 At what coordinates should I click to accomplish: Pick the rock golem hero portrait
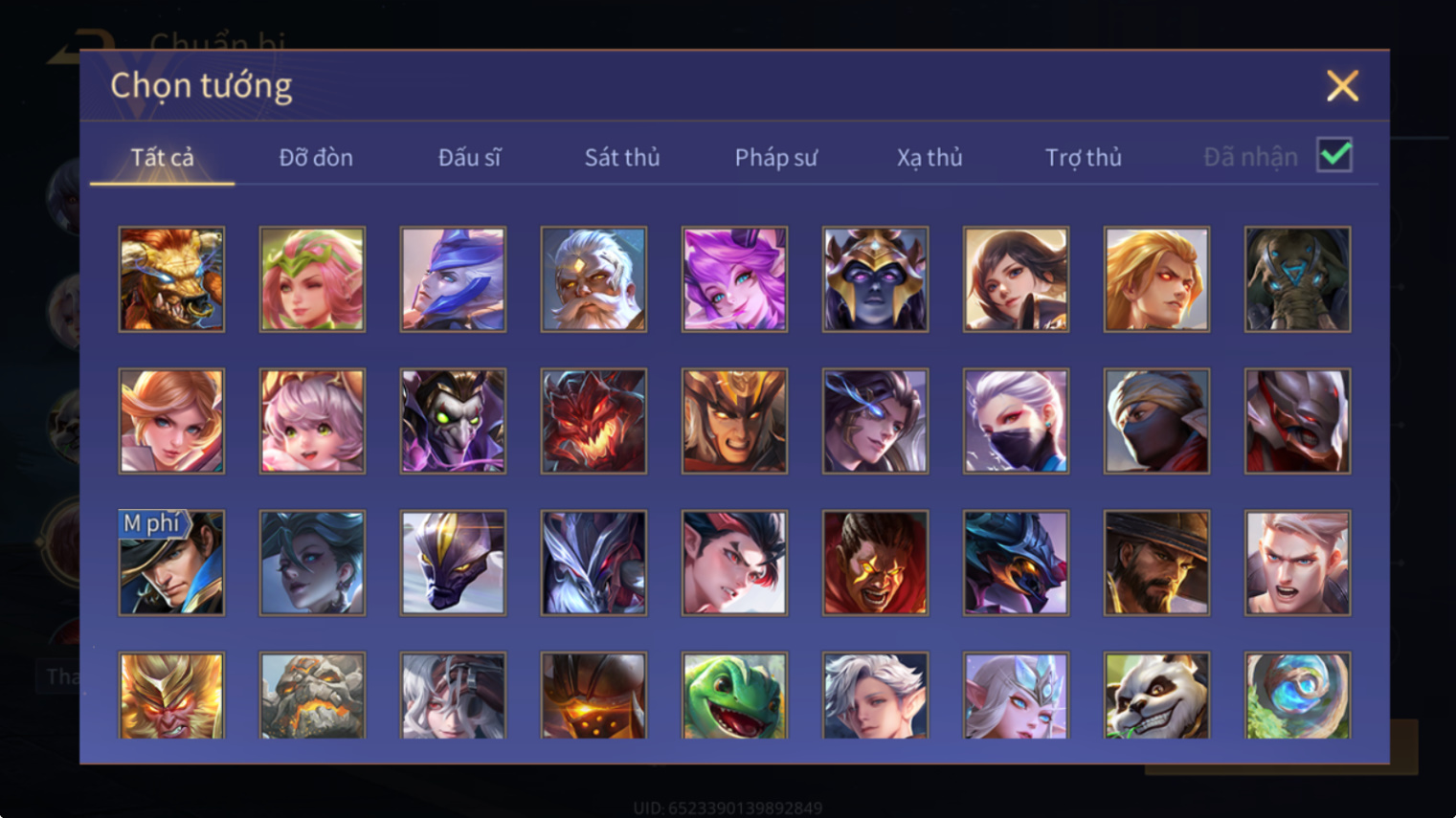point(312,696)
